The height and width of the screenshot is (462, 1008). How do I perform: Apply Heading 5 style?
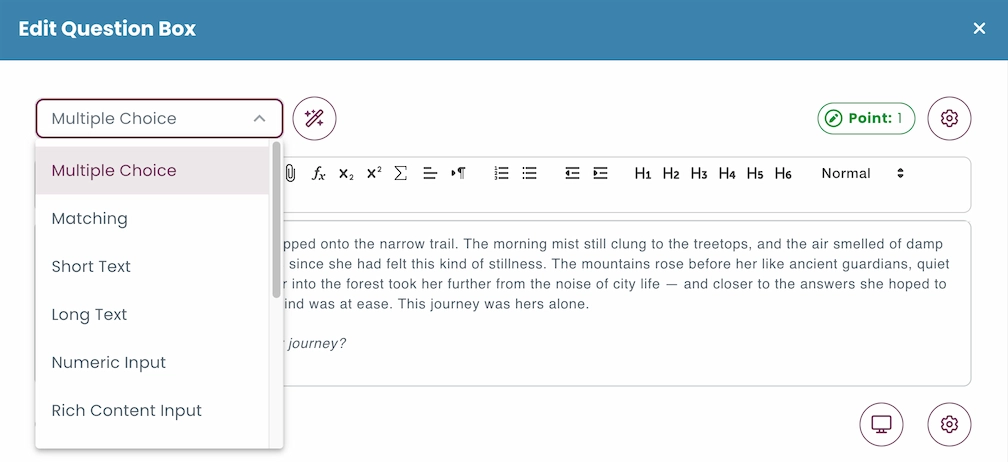point(755,173)
